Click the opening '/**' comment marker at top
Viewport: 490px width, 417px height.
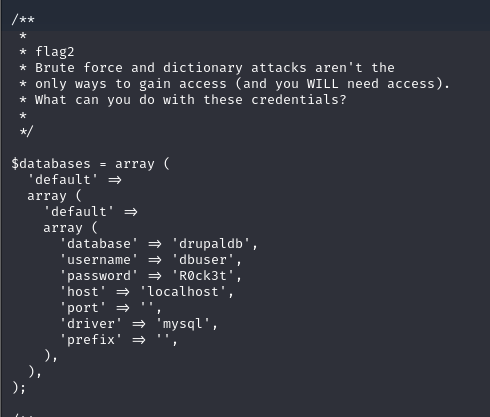23,19
